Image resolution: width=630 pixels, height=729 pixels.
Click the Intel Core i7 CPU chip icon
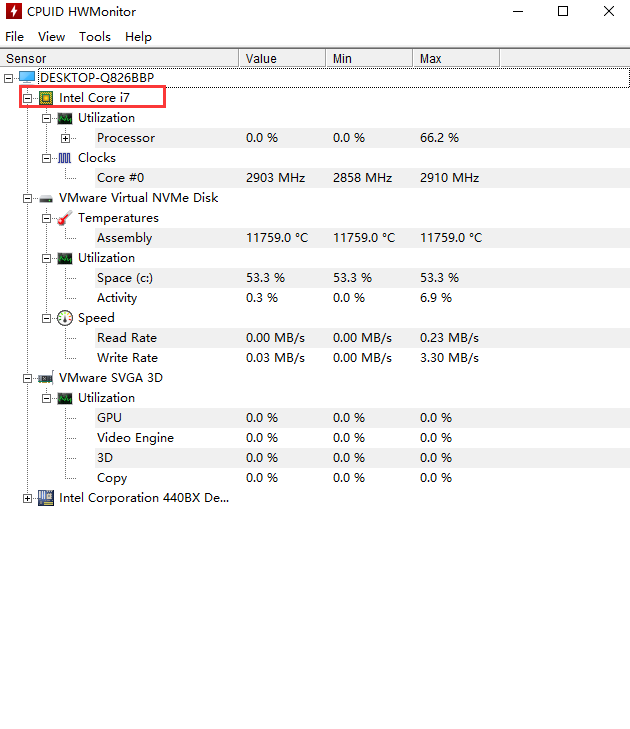coord(46,98)
